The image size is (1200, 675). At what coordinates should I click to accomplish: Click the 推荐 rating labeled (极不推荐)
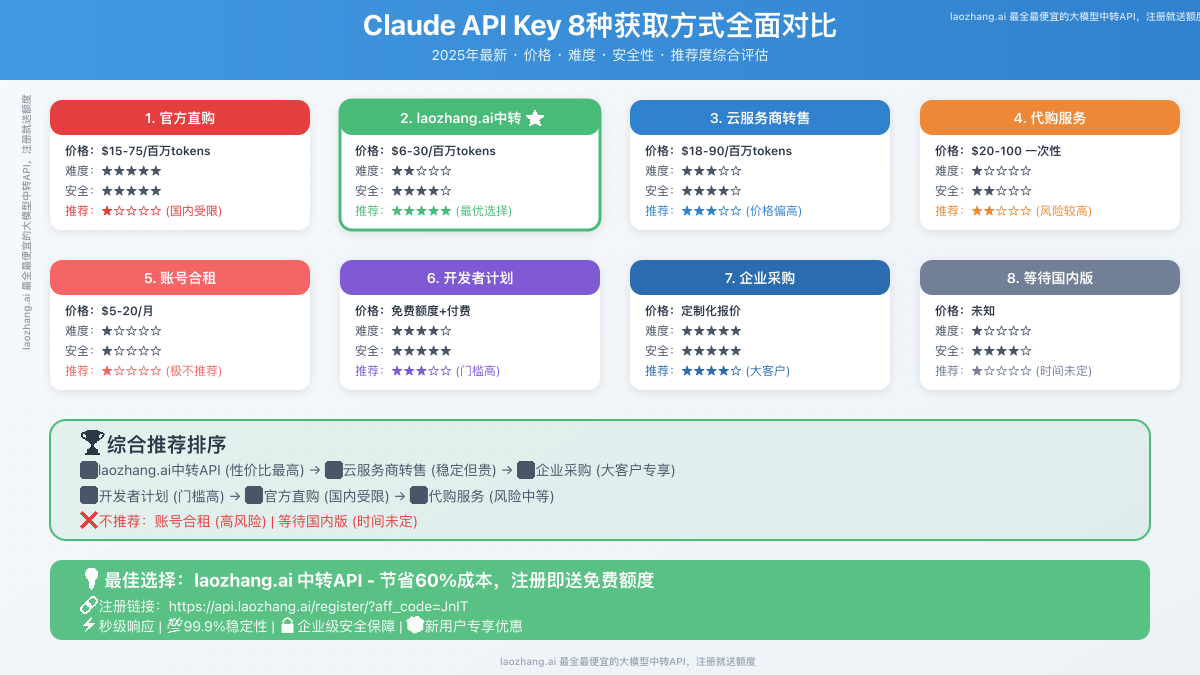click(x=143, y=371)
